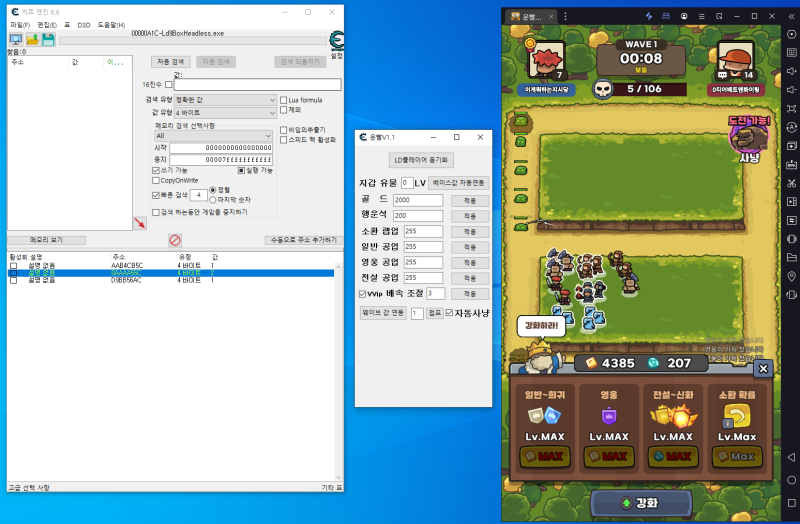This screenshot has width=800, height=524.
Task: Click the red circle clear list icon
Action: click(174, 240)
